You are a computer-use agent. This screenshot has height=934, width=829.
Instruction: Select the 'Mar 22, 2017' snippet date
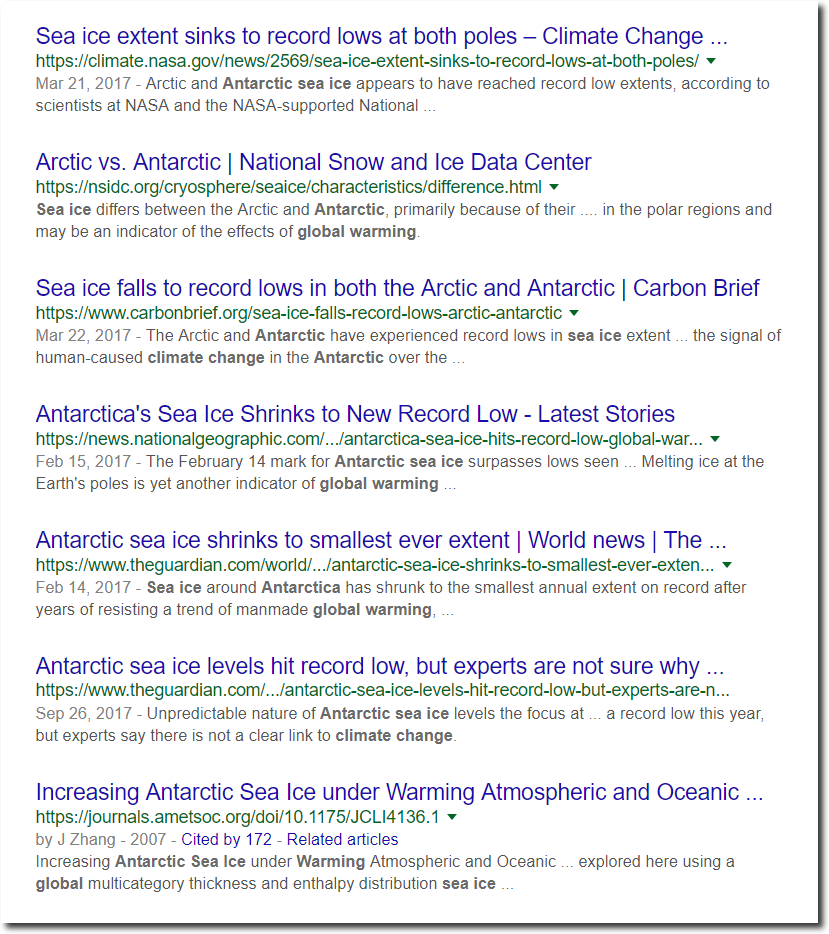pos(83,335)
